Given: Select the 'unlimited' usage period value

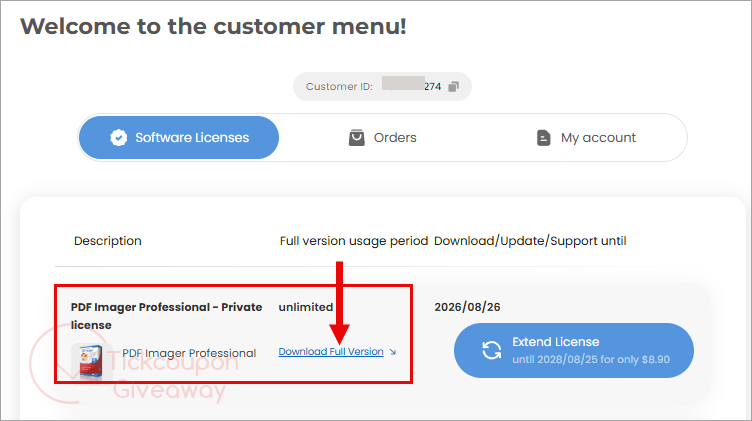Looking at the screenshot, I should pyautogui.click(x=306, y=307).
